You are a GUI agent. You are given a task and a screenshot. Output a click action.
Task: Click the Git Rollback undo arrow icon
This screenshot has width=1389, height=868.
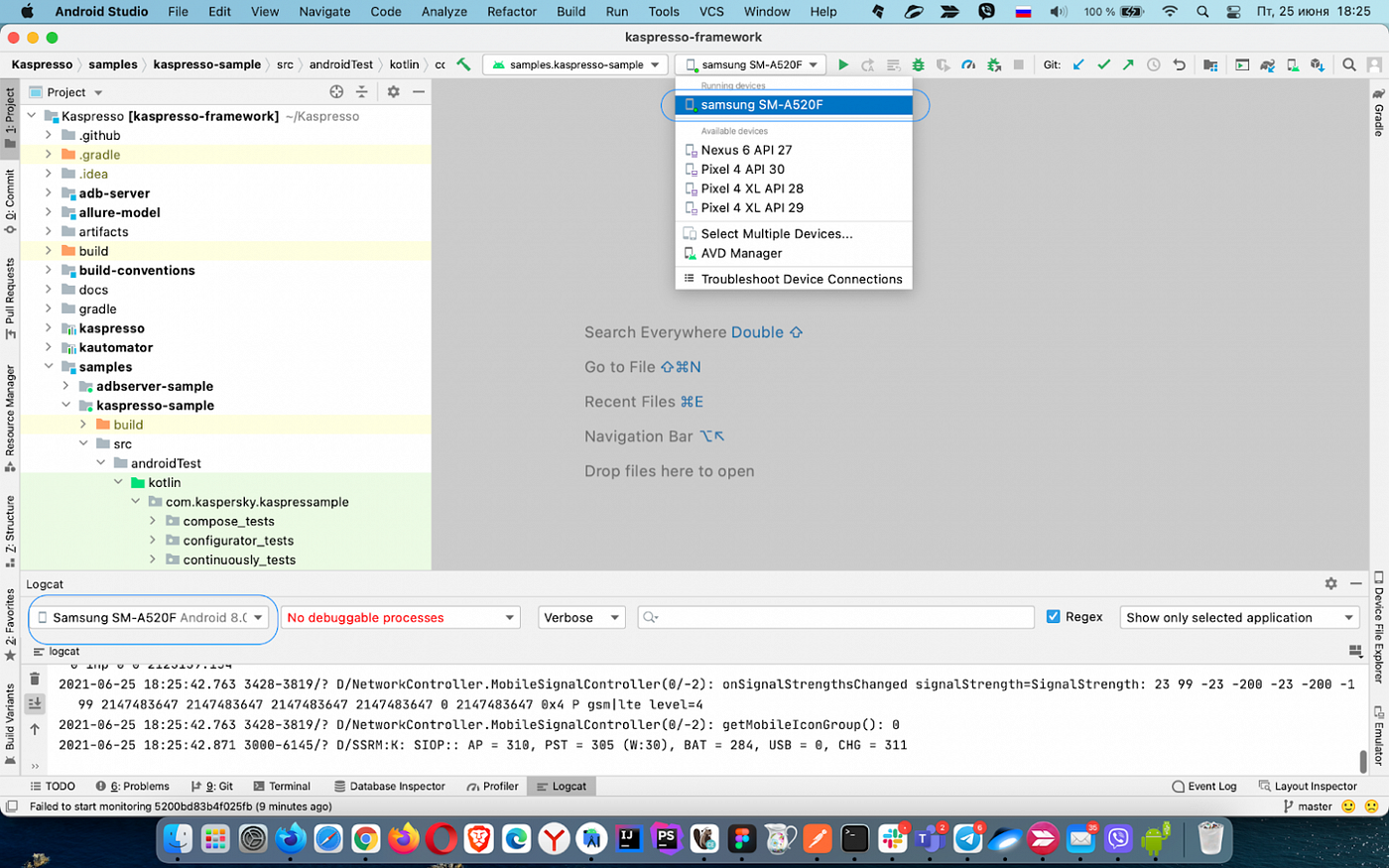[x=1179, y=64]
